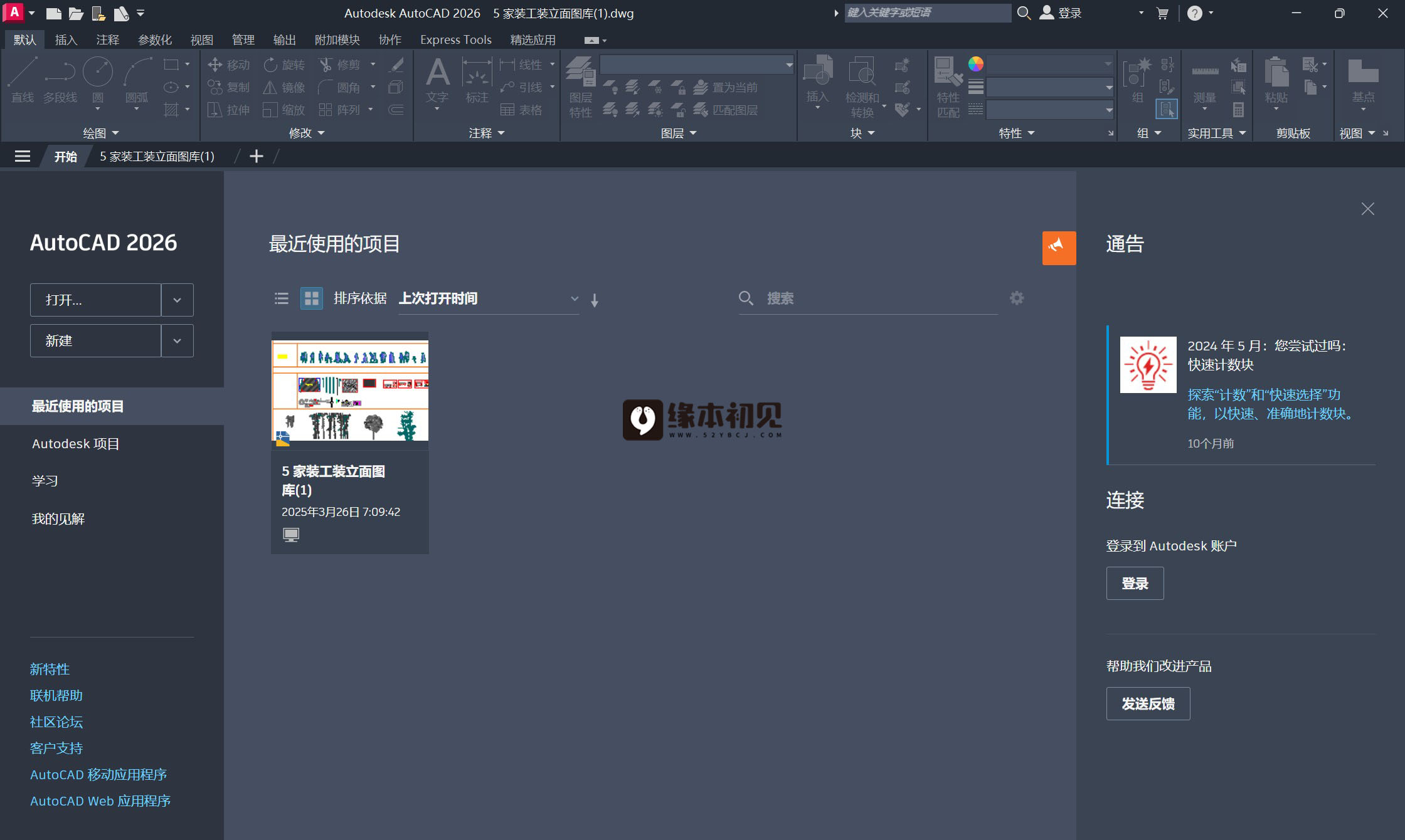The width and height of the screenshot is (1405, 840).
Task: Click the Mirror (镜像) tool
Action: click(x=284, y=87)
